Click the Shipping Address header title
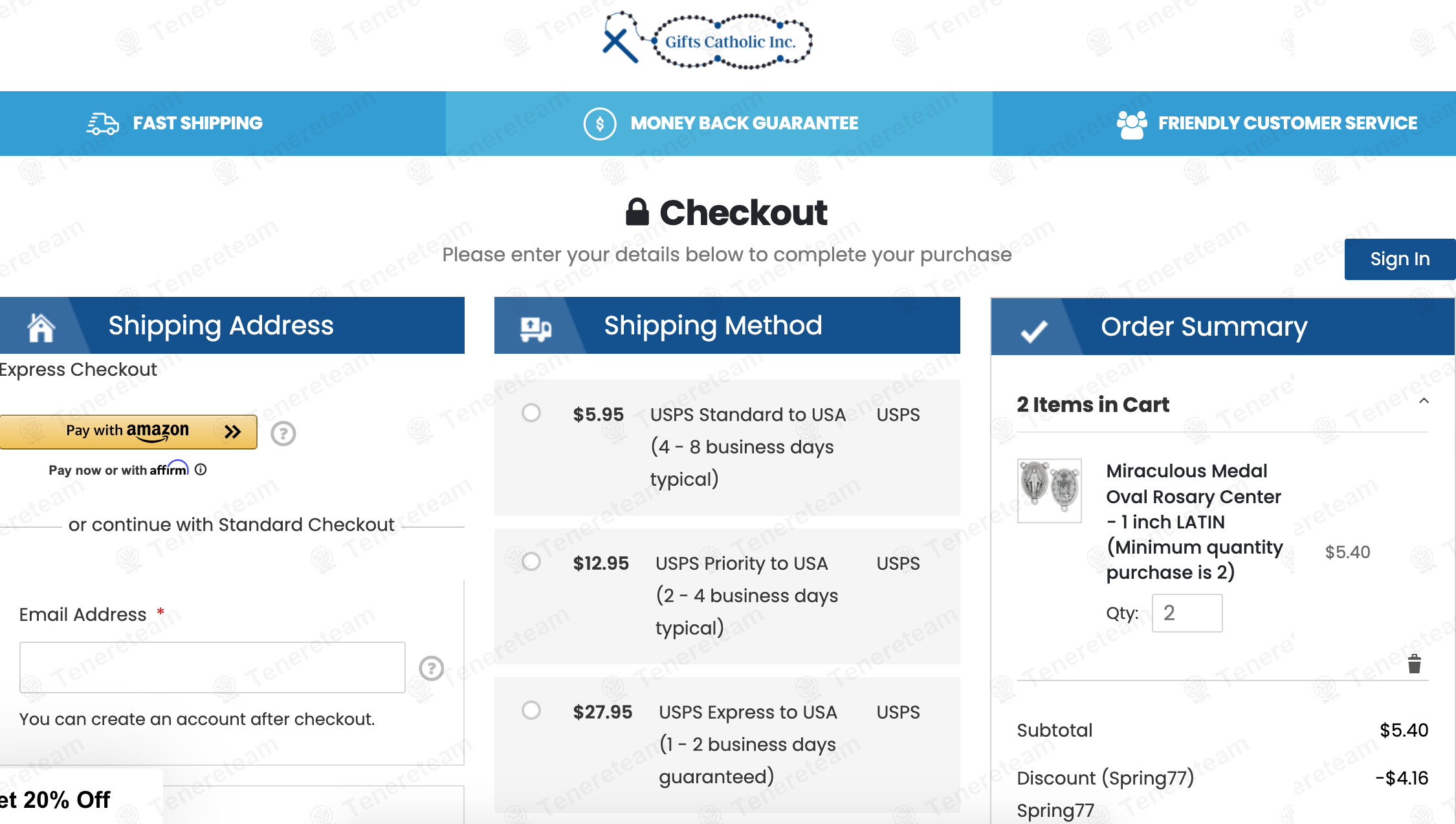This screenshot has width=1456, height=824. coord(221,325)
